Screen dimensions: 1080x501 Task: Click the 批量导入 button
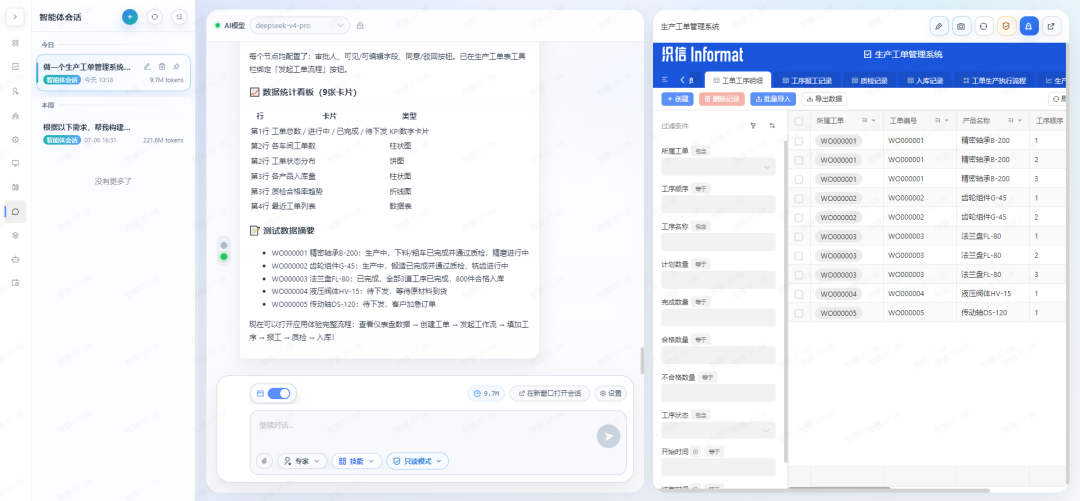(773, 99)
